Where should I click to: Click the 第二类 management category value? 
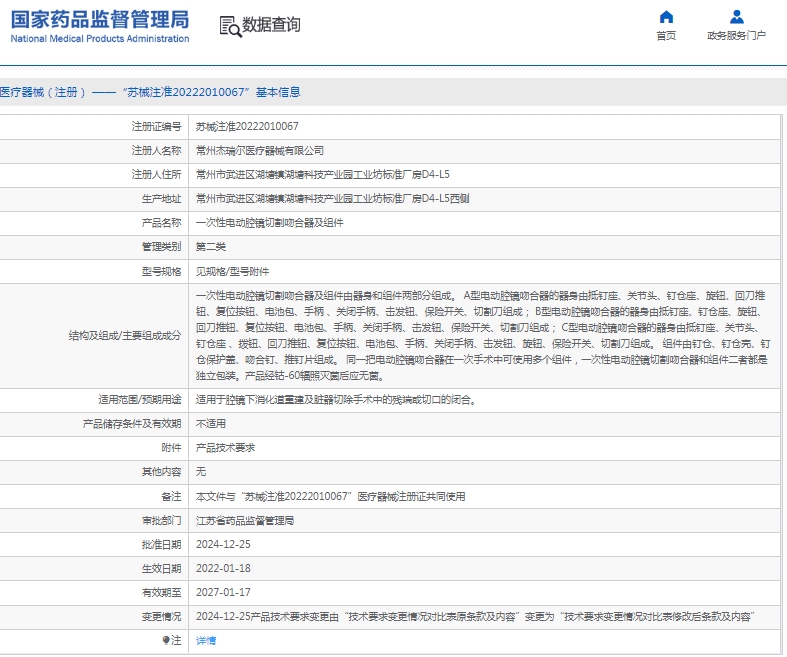211,247
